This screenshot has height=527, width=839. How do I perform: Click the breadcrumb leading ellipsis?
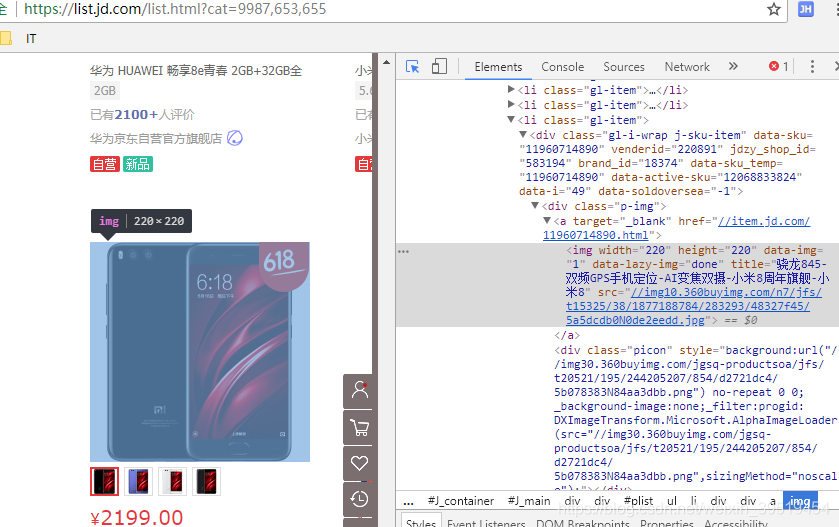(x=408, y=502)
